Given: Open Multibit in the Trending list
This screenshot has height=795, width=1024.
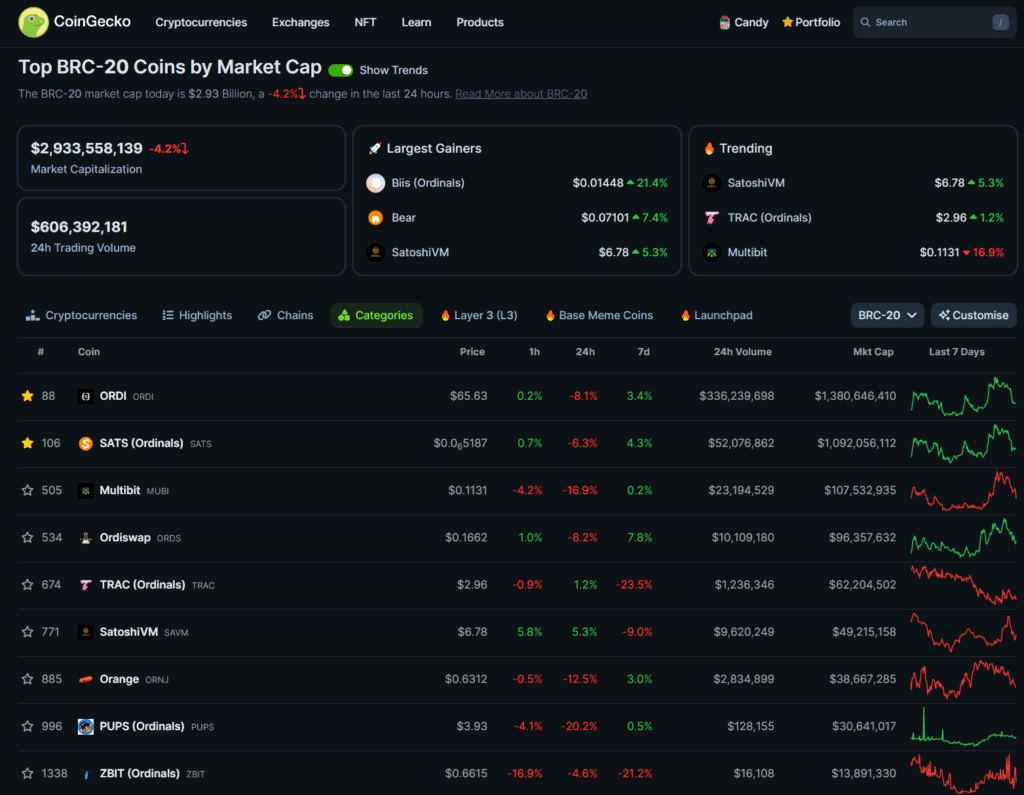Looking at the screenshot, I should [747, 252].
